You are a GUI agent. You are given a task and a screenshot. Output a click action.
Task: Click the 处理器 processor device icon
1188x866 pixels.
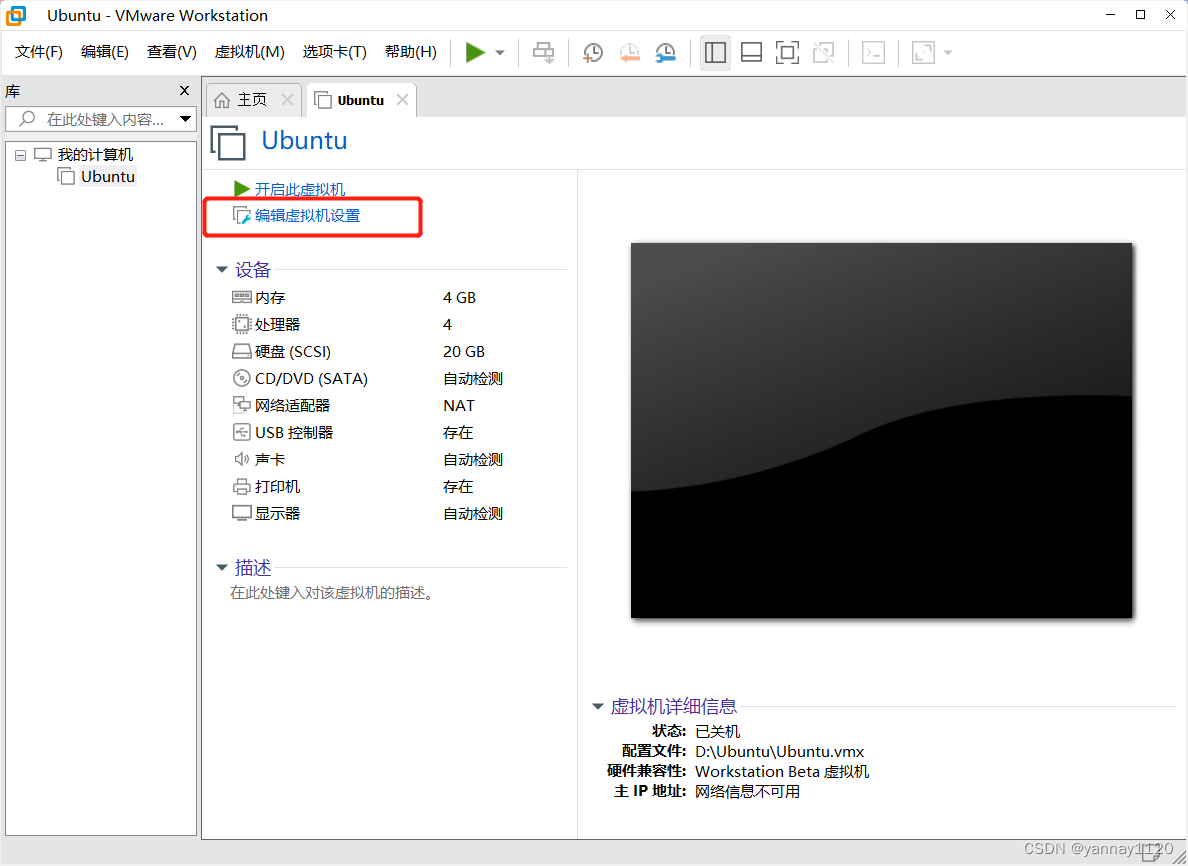point(241,324)
